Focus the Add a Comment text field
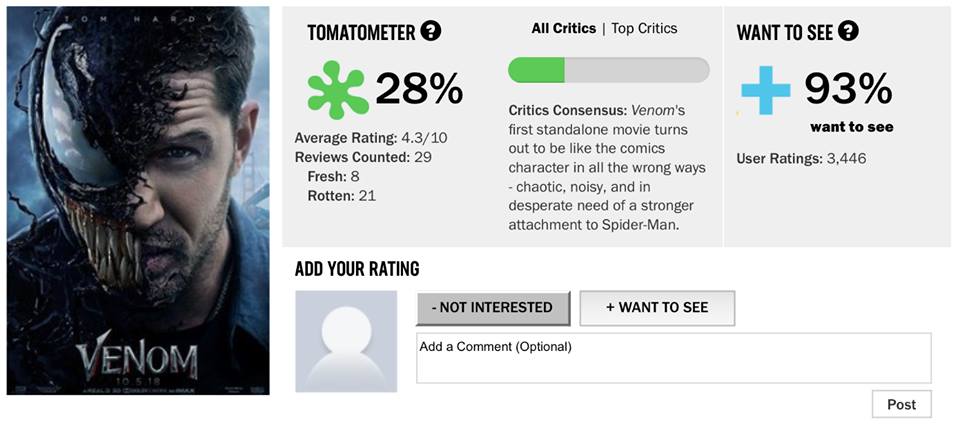The width and height of the screenshot is (960, 426). (x=673, y=358)
